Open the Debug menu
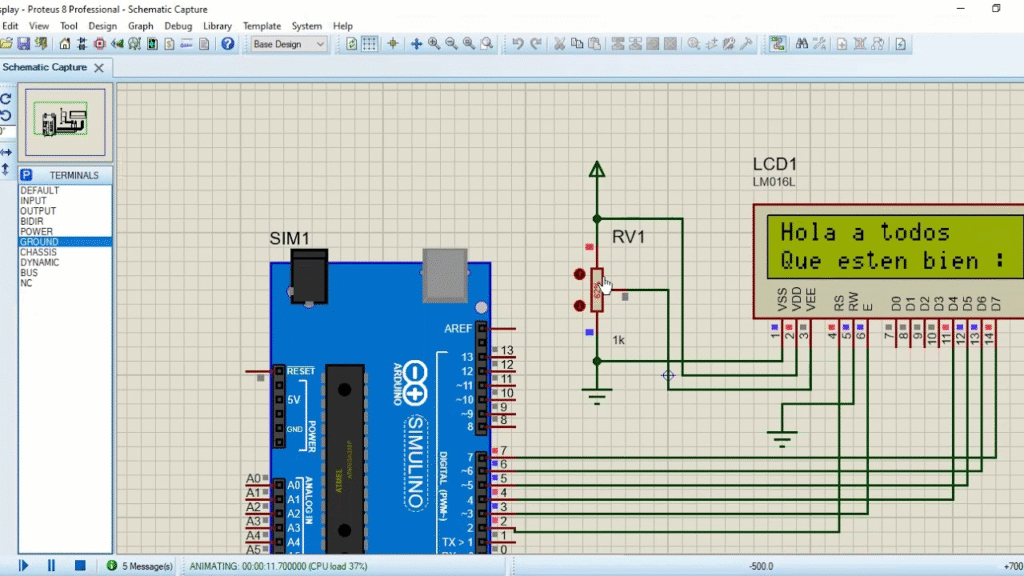This screenshot has height=576, width=1024. pos(178,26)
